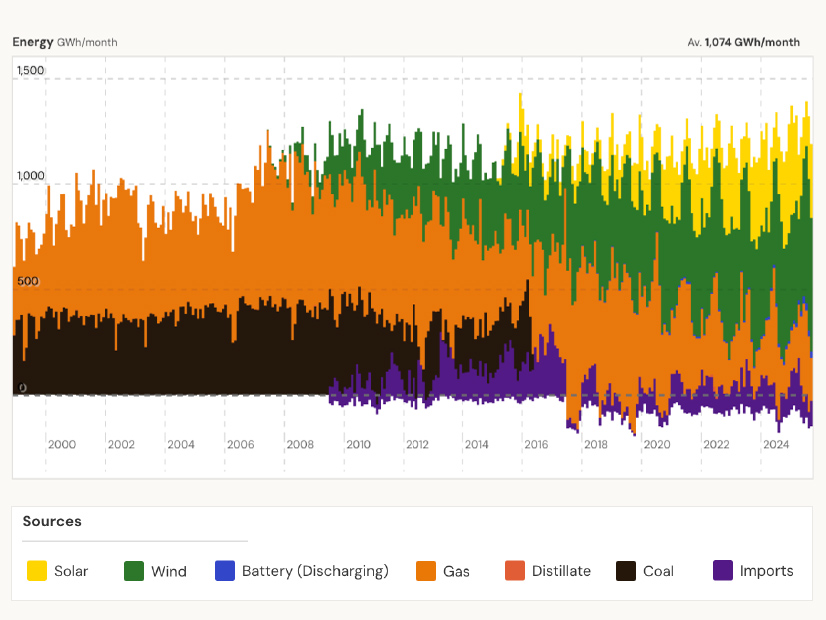Click the yellow Solar legend swatch

(x=37, y=571)
